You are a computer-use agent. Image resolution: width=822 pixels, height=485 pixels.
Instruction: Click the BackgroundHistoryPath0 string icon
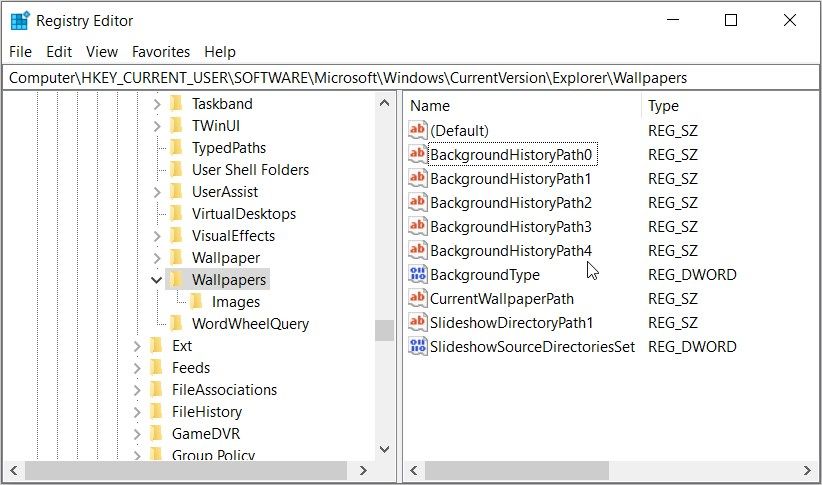click(x=418, y=154)
